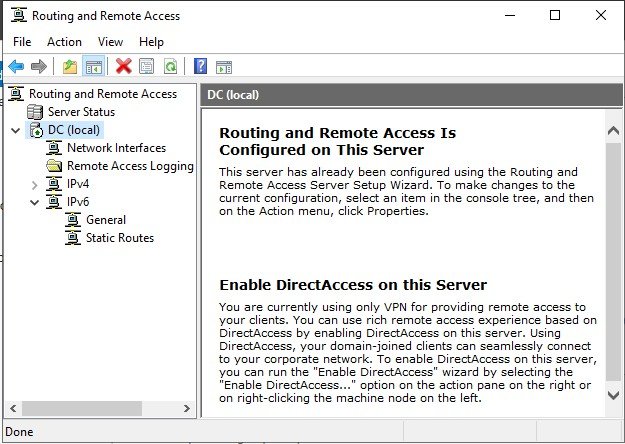The height and width of the screenshot is (444, 625).
Task: Select Static Routes under IPv6
Action: [120, 238]
